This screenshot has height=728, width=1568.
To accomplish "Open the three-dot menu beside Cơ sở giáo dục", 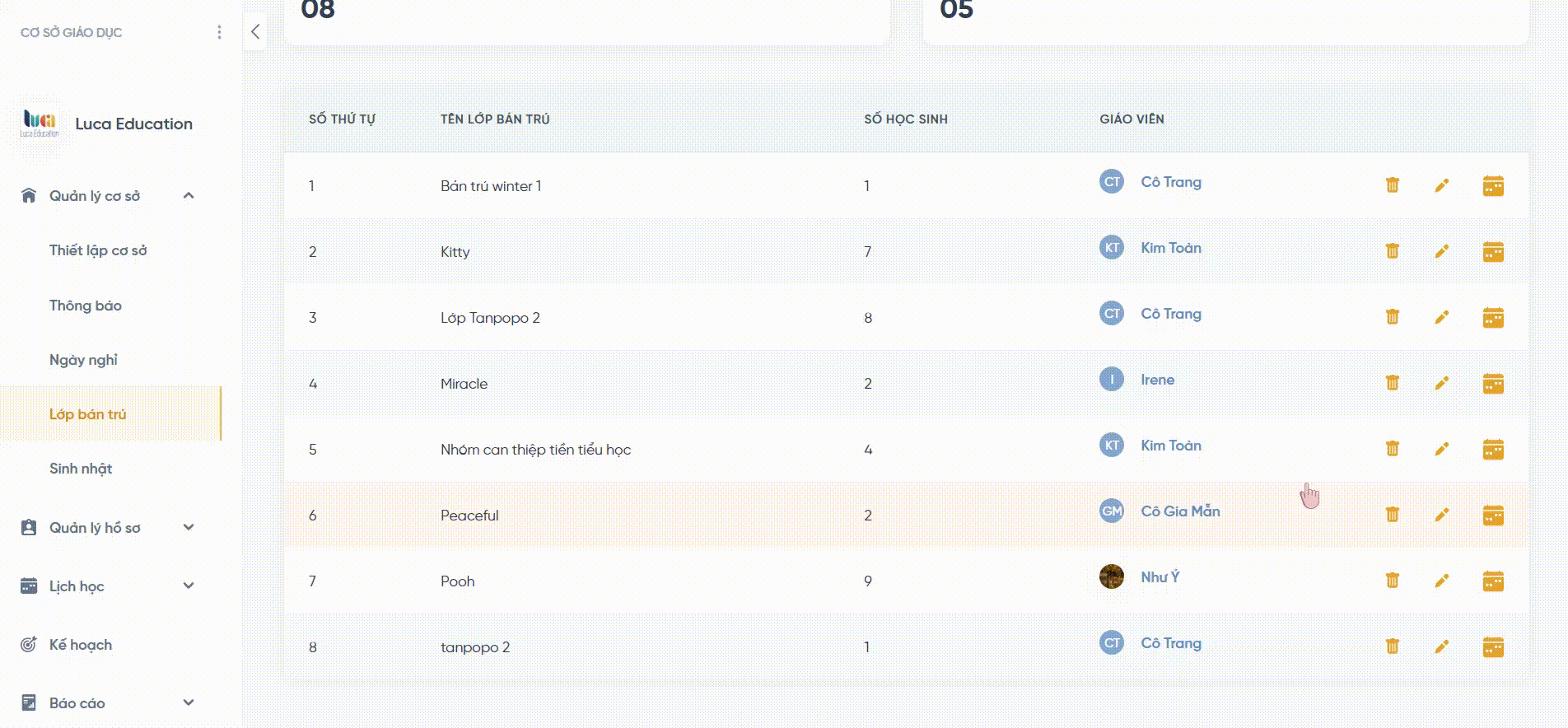I will pos(219,32).
